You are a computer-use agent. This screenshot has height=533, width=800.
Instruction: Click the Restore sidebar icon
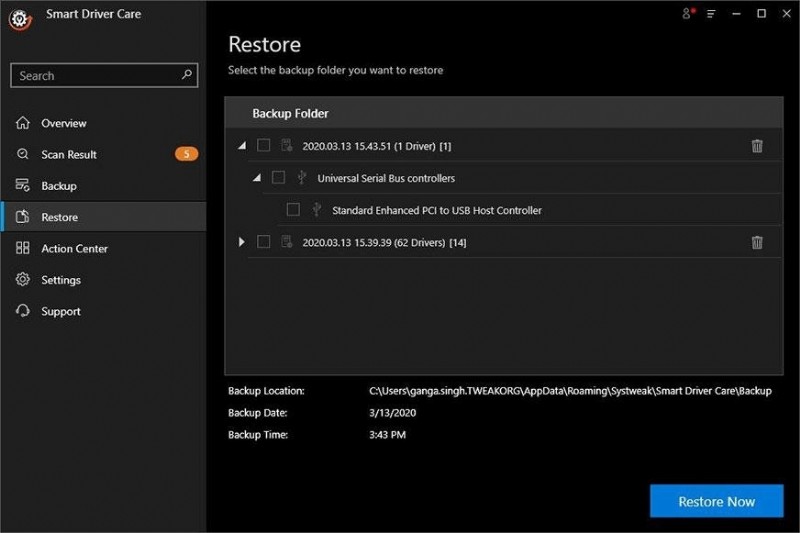(22, 217)
